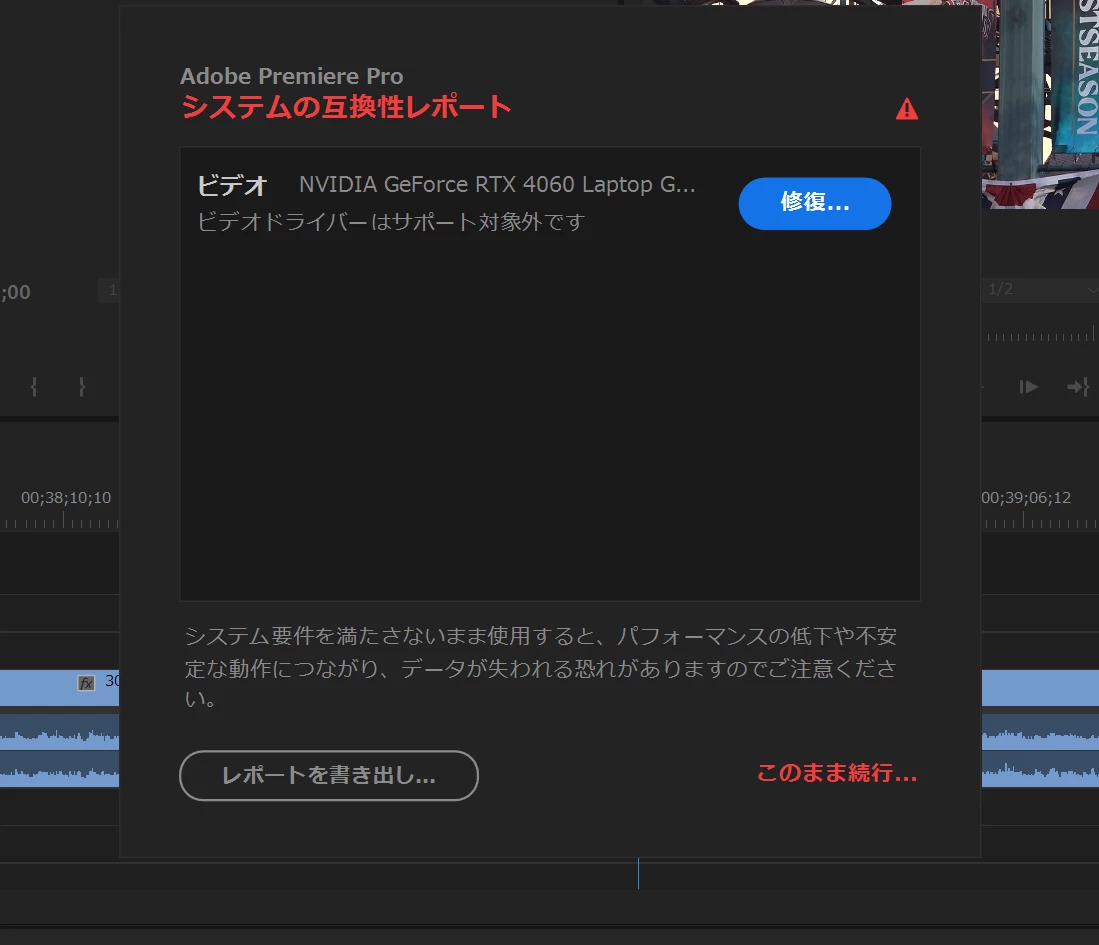Click the Mark Out brace icon behind dialog
The image size is (1099, 945).
tap(82, 386)
